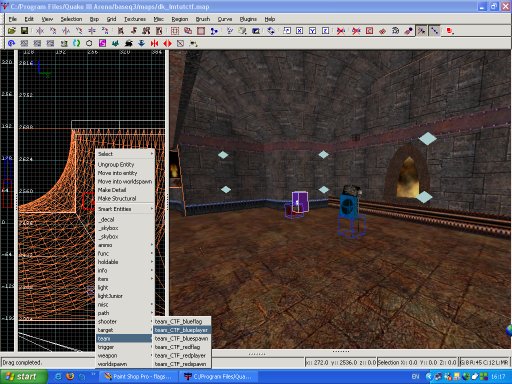Click the z-axis Flip toolbar icon
The image size is (512, 384).
[92, 31]
